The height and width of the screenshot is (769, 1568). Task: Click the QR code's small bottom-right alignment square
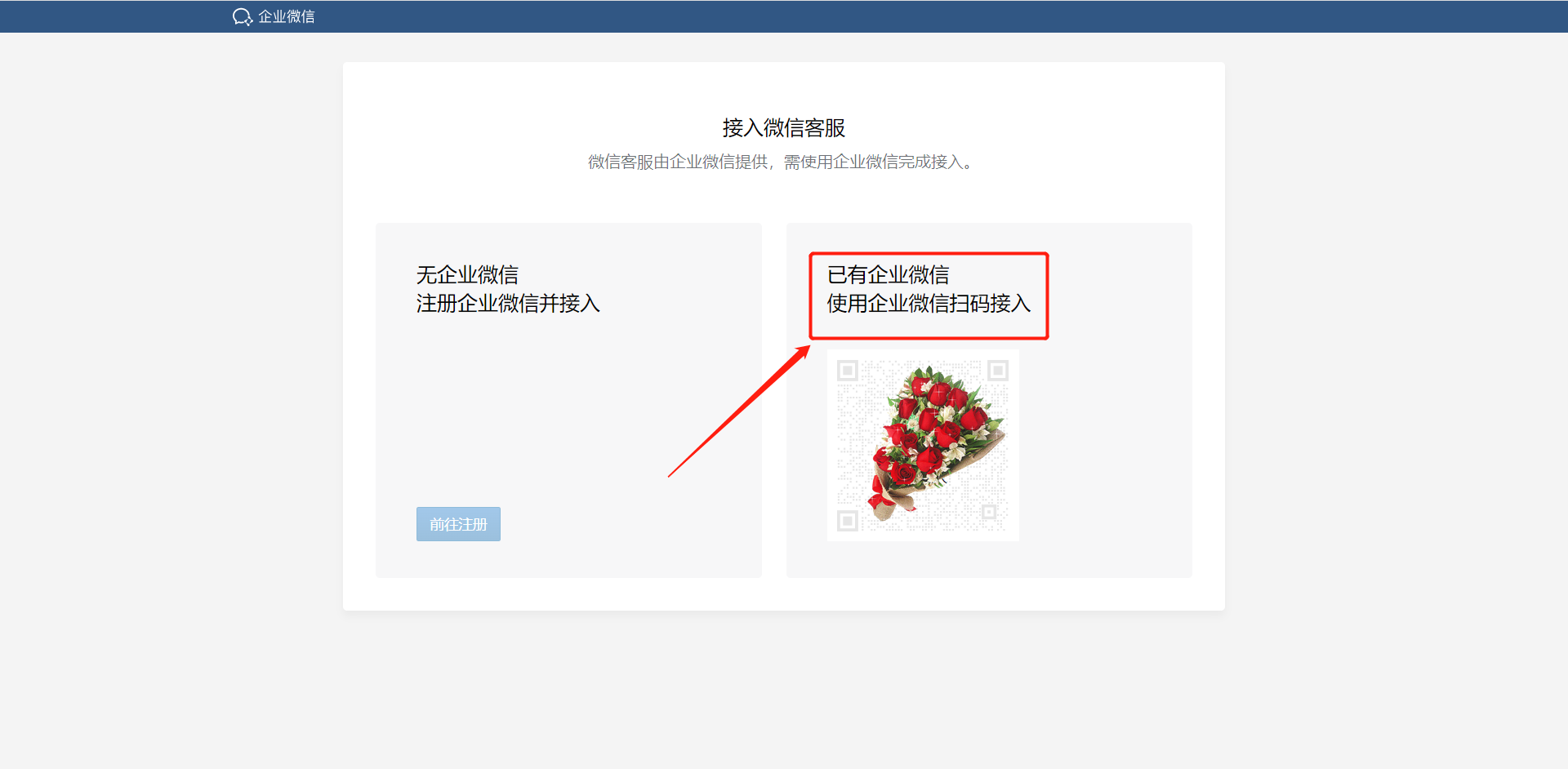pyautogui.click(x=989, y=512)
